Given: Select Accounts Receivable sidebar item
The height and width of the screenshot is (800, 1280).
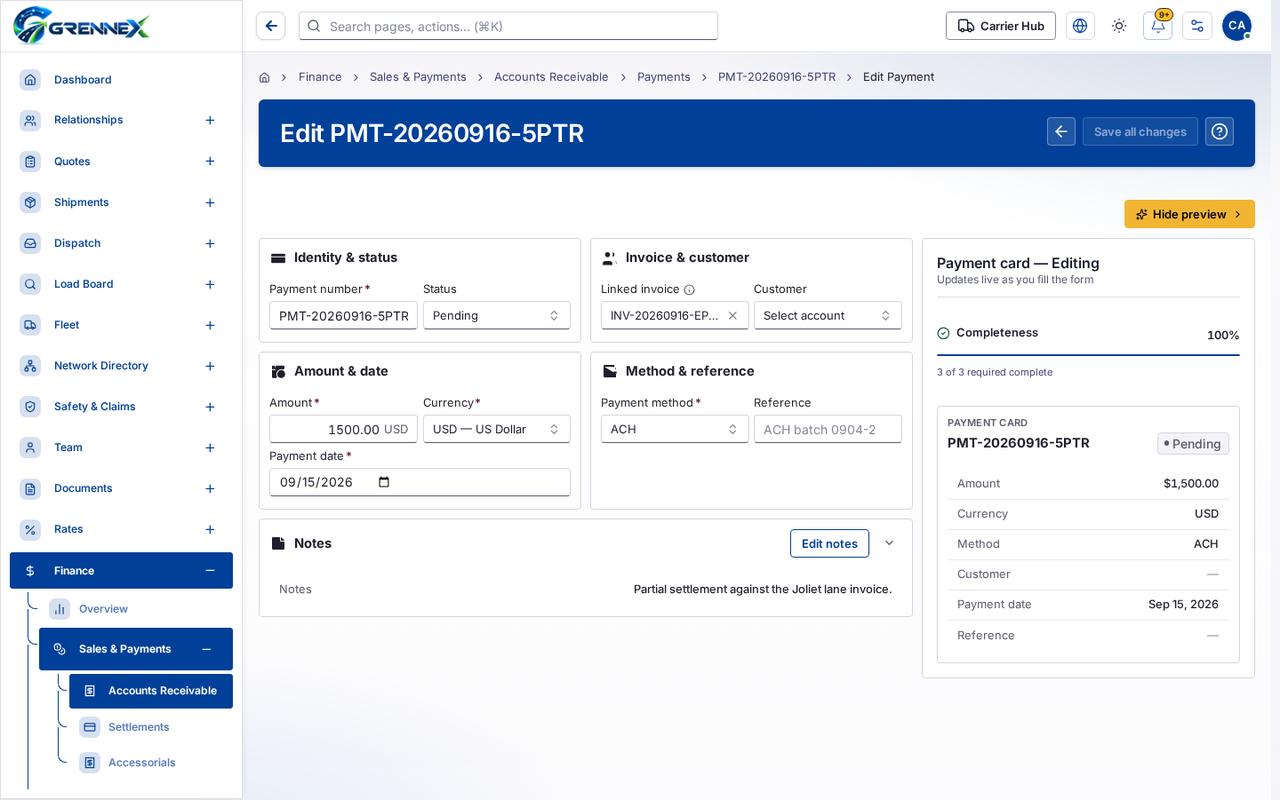Looking at the screenshot, I should [x=151, y=691].
